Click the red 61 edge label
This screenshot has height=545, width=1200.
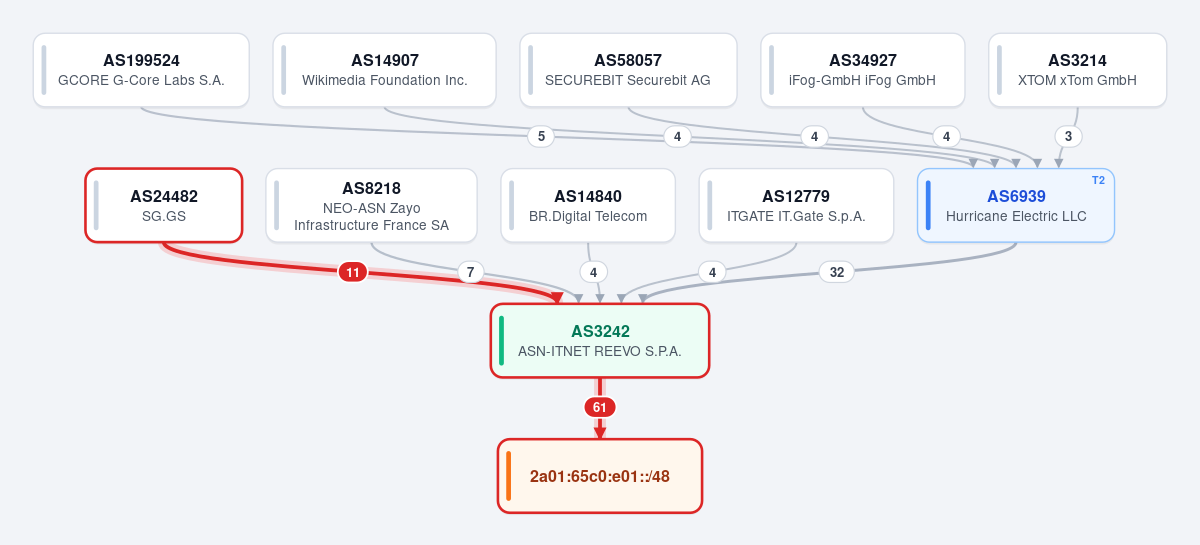coord(600,407)
